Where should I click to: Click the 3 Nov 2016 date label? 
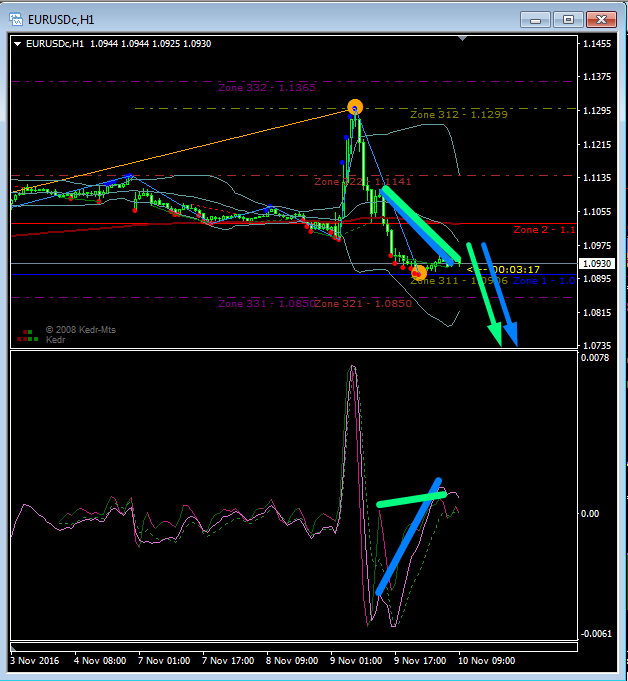click(35, 661)
